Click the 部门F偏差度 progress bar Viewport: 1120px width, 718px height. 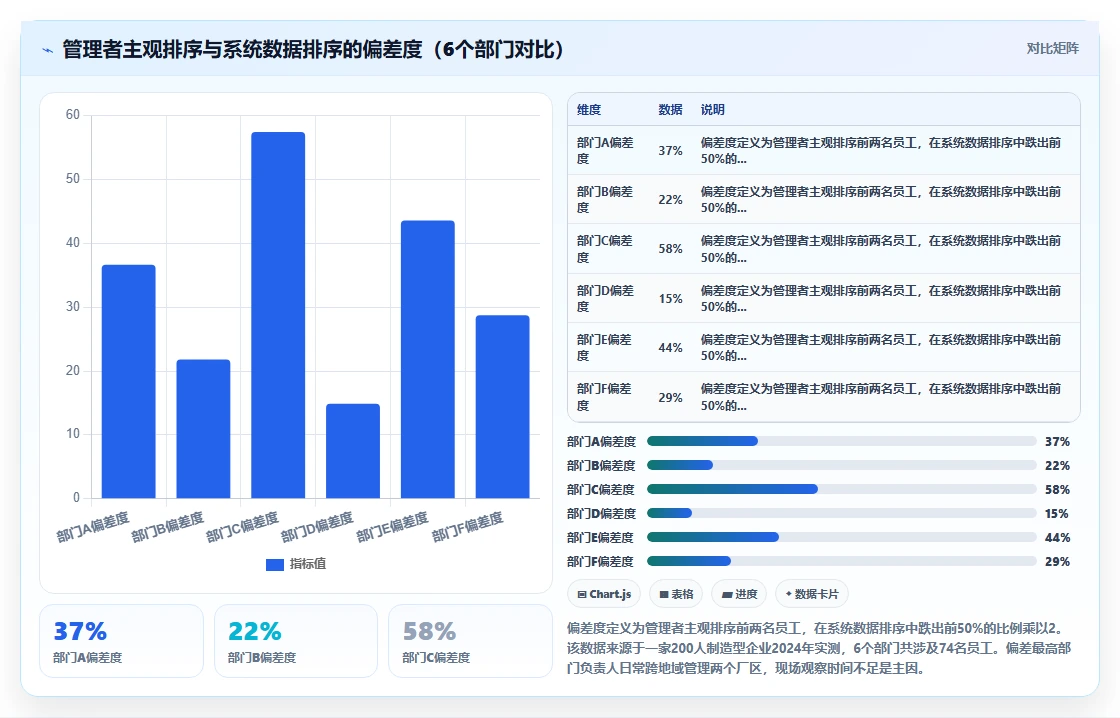pos(841,562)
